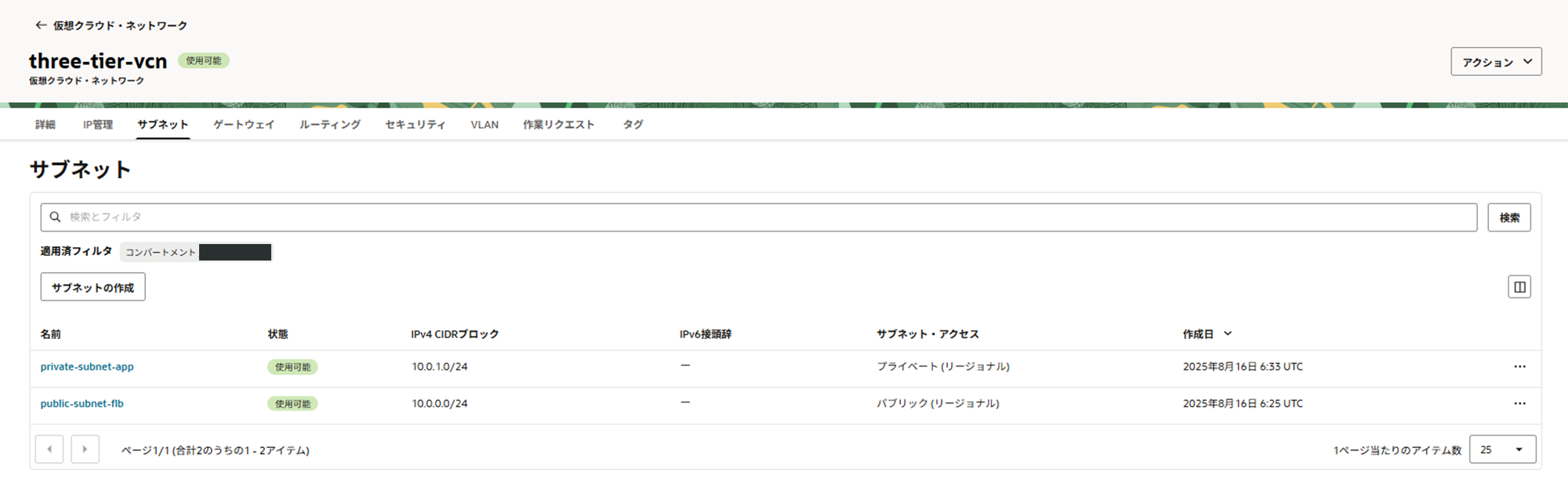
Task: Click the サブネット・アクセス column header
Action: (928, 334)
